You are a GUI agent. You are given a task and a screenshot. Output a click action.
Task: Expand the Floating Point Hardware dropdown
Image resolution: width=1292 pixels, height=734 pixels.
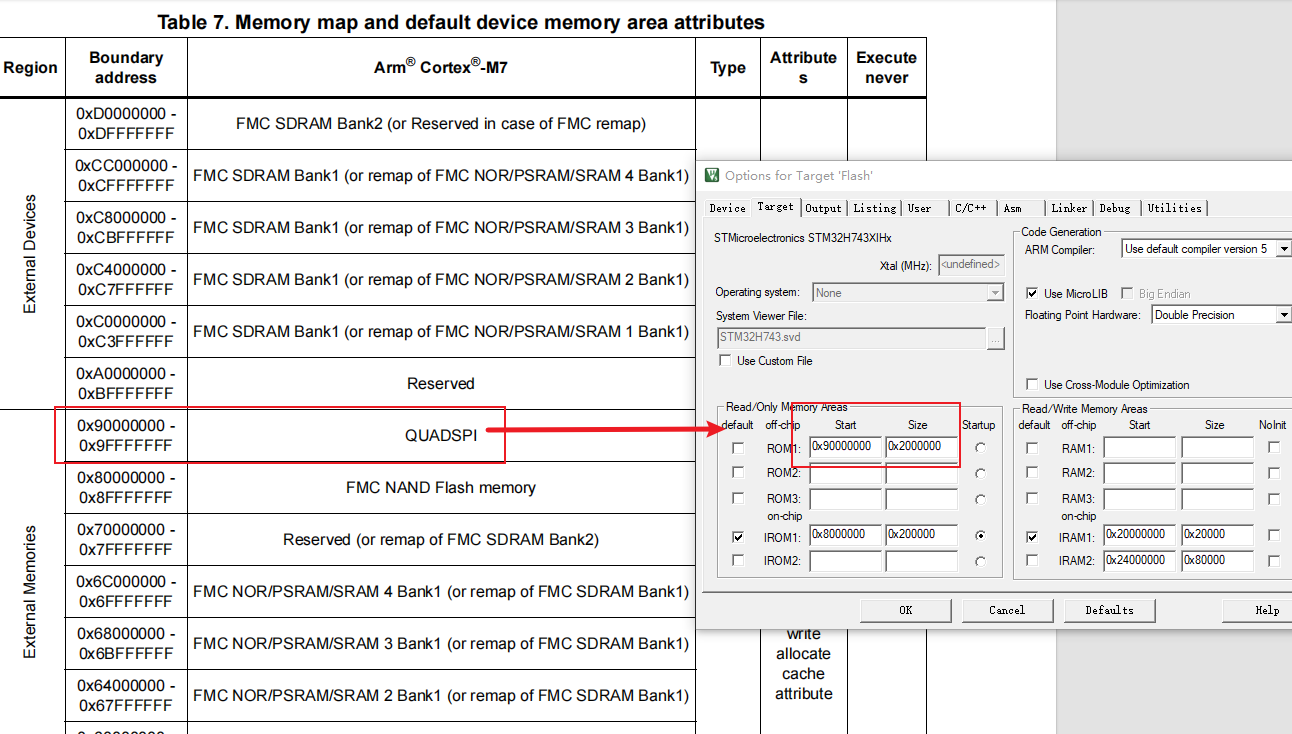tap(1283, 315)
